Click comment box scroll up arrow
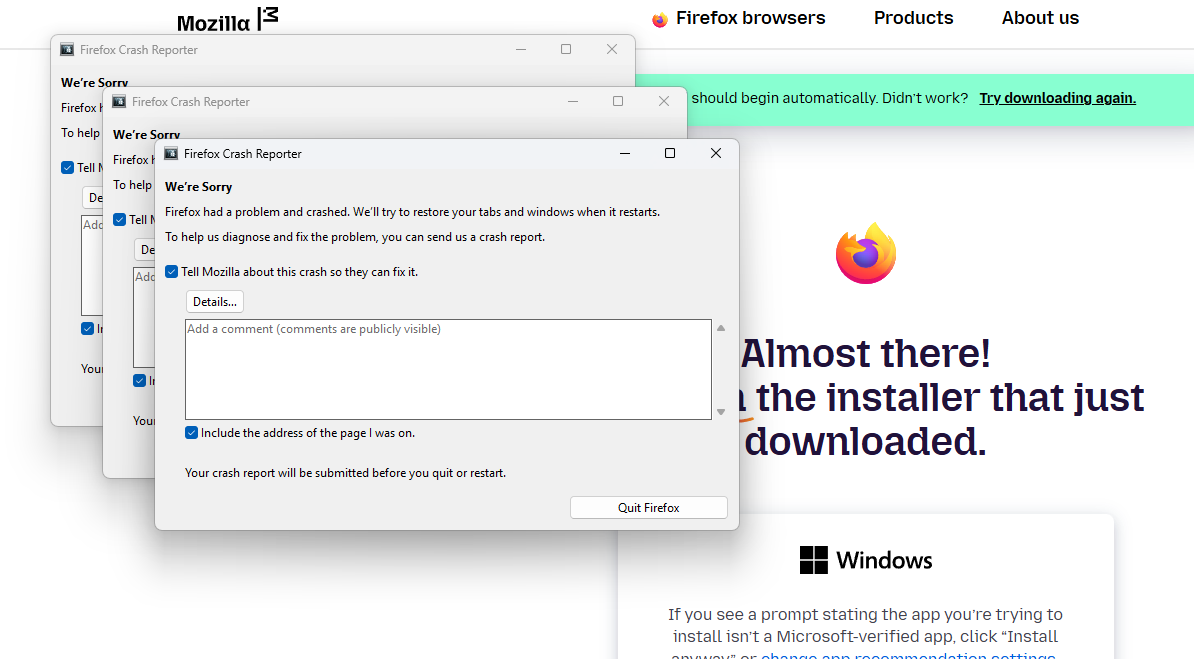This screenshot has height=659, width=1194. [720, 328]
